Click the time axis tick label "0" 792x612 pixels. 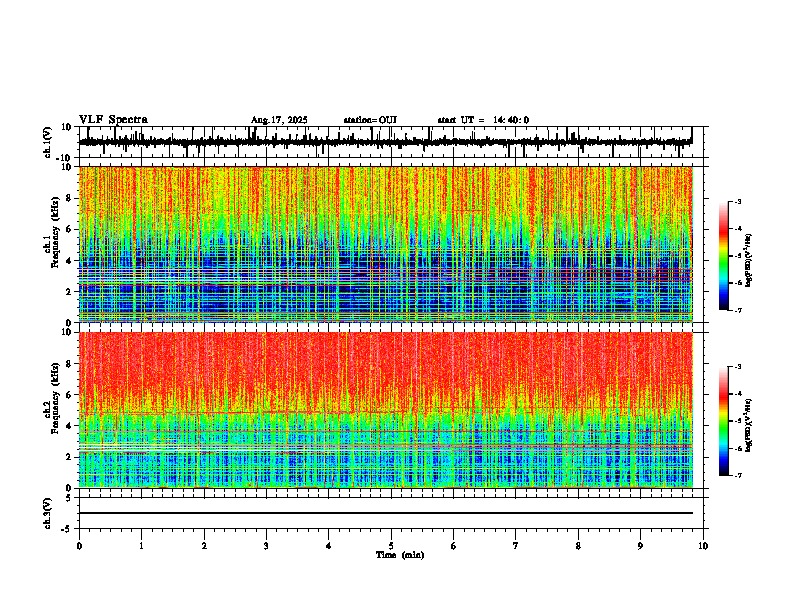(79, 546)
